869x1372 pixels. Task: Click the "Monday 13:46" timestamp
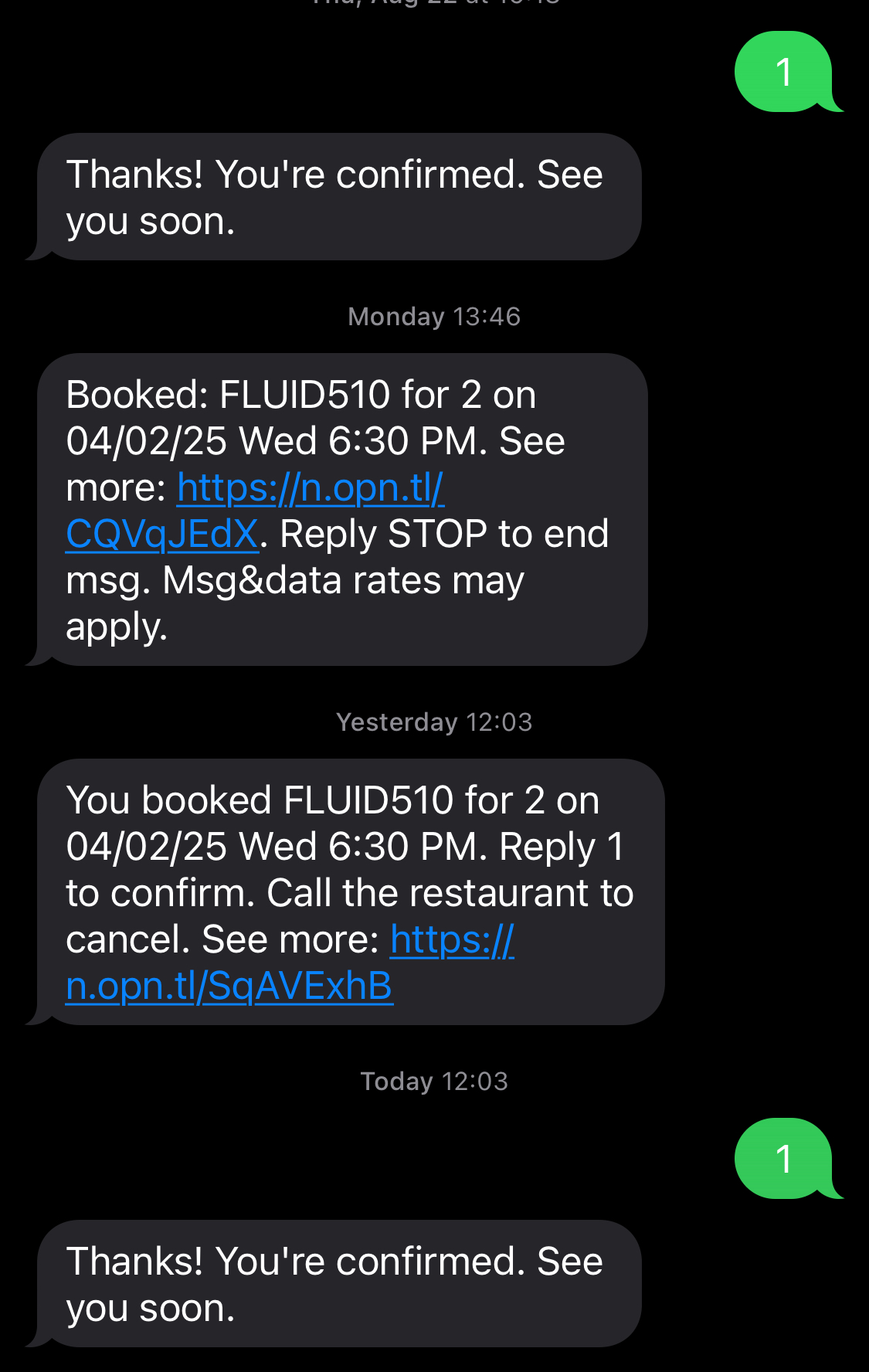[x=434, y=317]
